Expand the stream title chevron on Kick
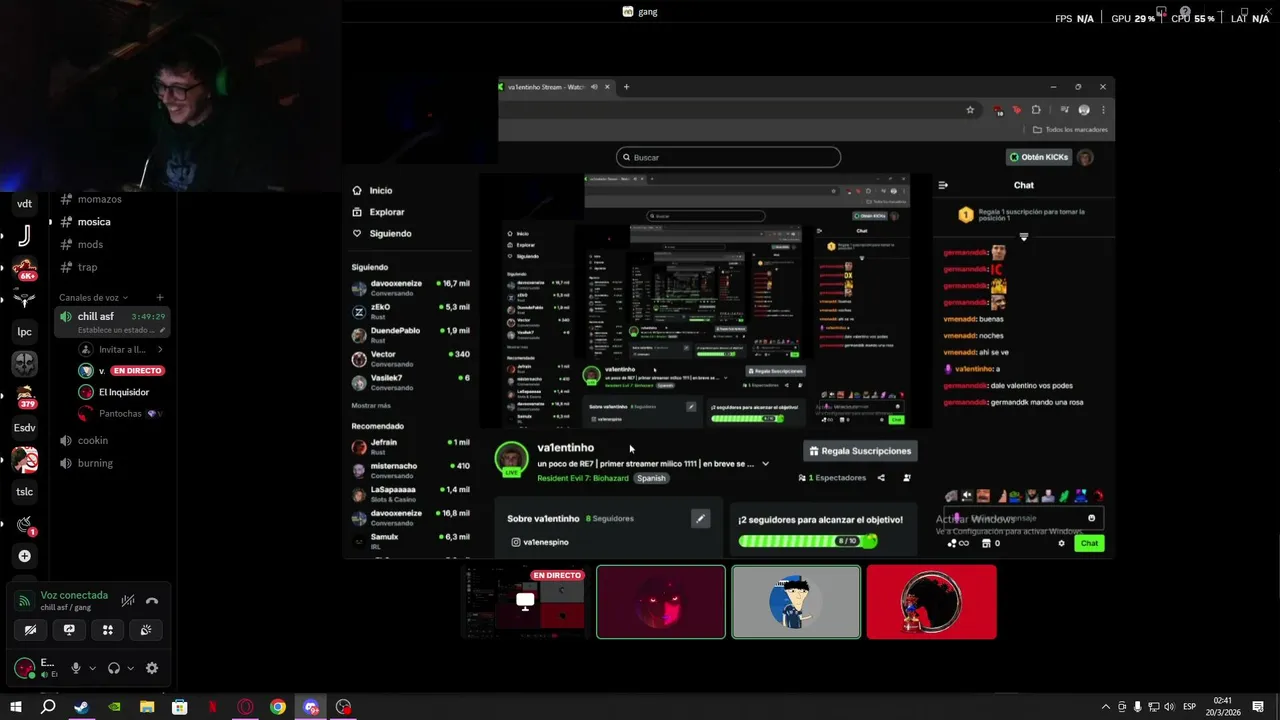 [765, 464]
